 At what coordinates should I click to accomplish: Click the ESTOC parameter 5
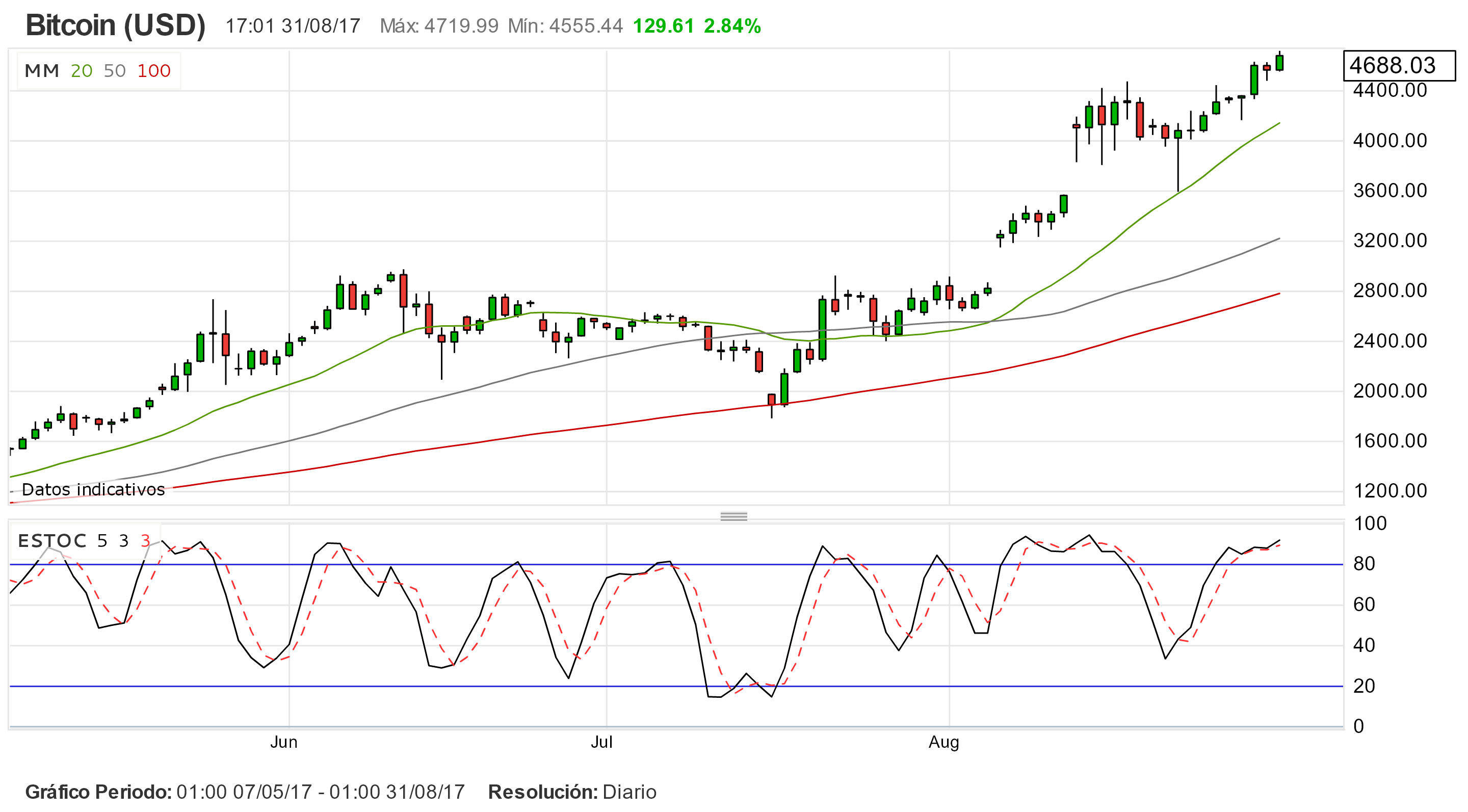102,541
